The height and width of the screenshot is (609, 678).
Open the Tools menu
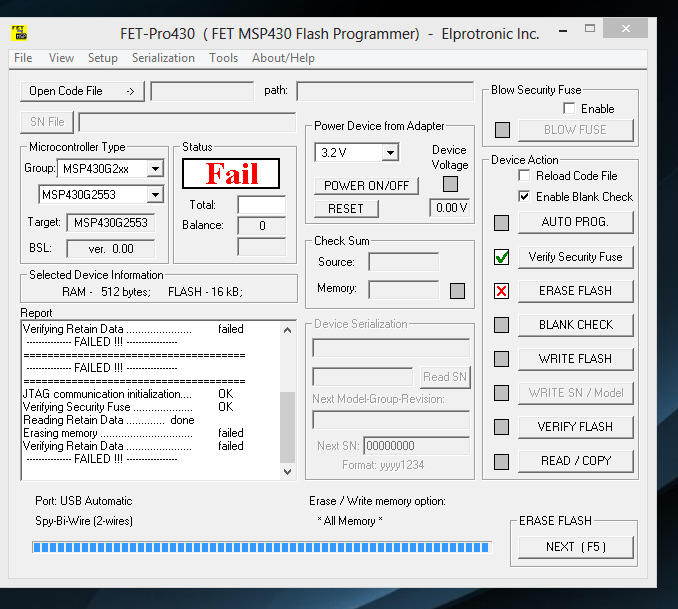click(x=224, y=58)
